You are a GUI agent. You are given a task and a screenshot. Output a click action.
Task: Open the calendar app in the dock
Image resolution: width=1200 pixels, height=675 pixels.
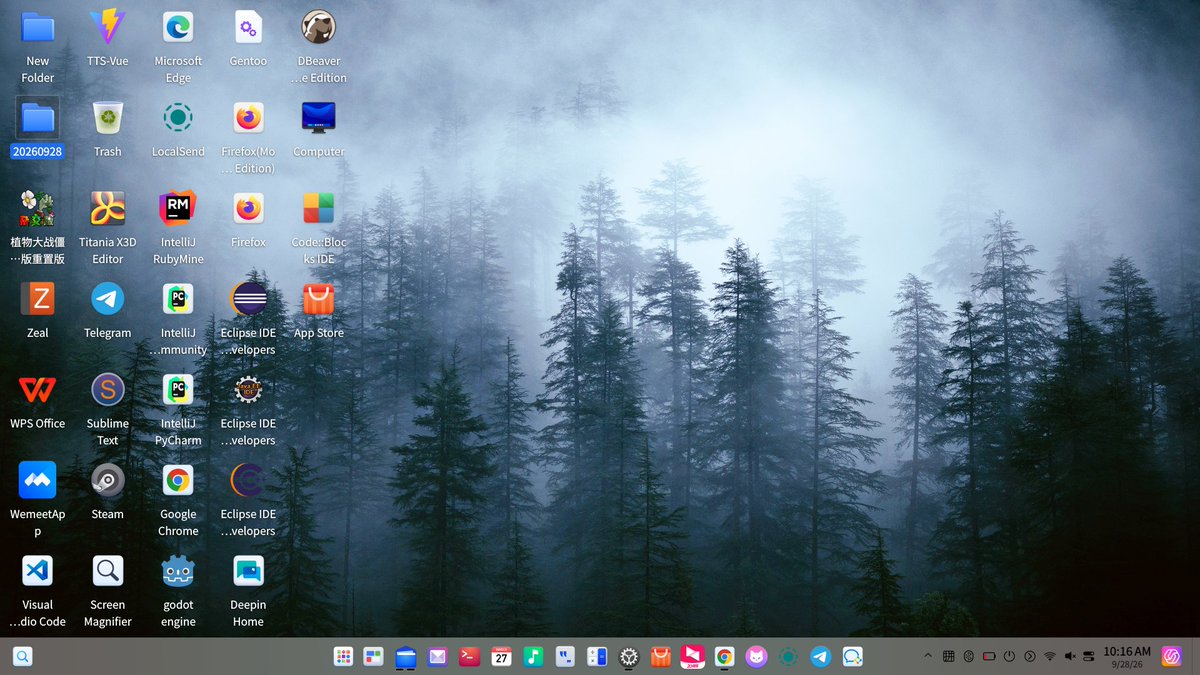[501, 657]
